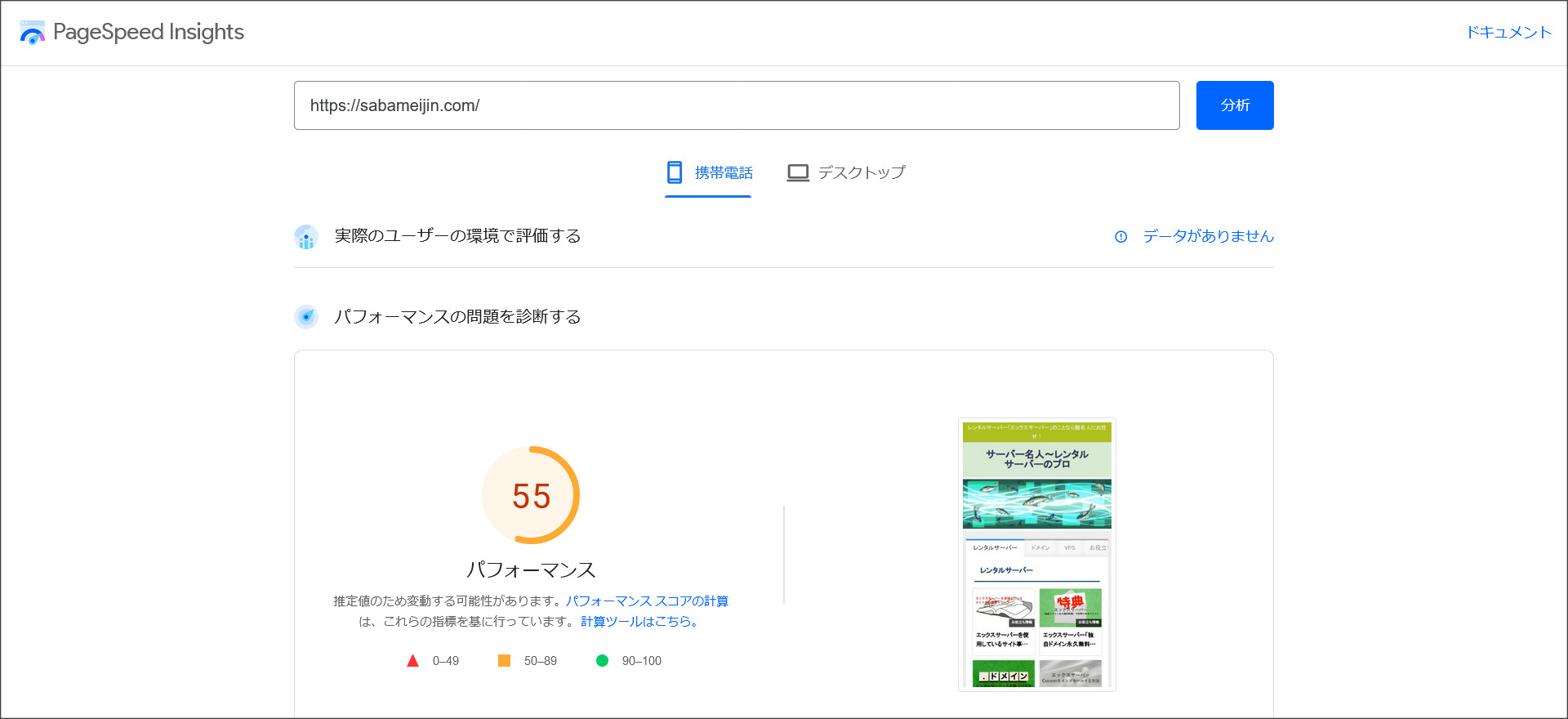Image resolution: width=1568 pixels, height=719 pixels.
Task: Click the mobile phone icon
Action: coord(675,172)
